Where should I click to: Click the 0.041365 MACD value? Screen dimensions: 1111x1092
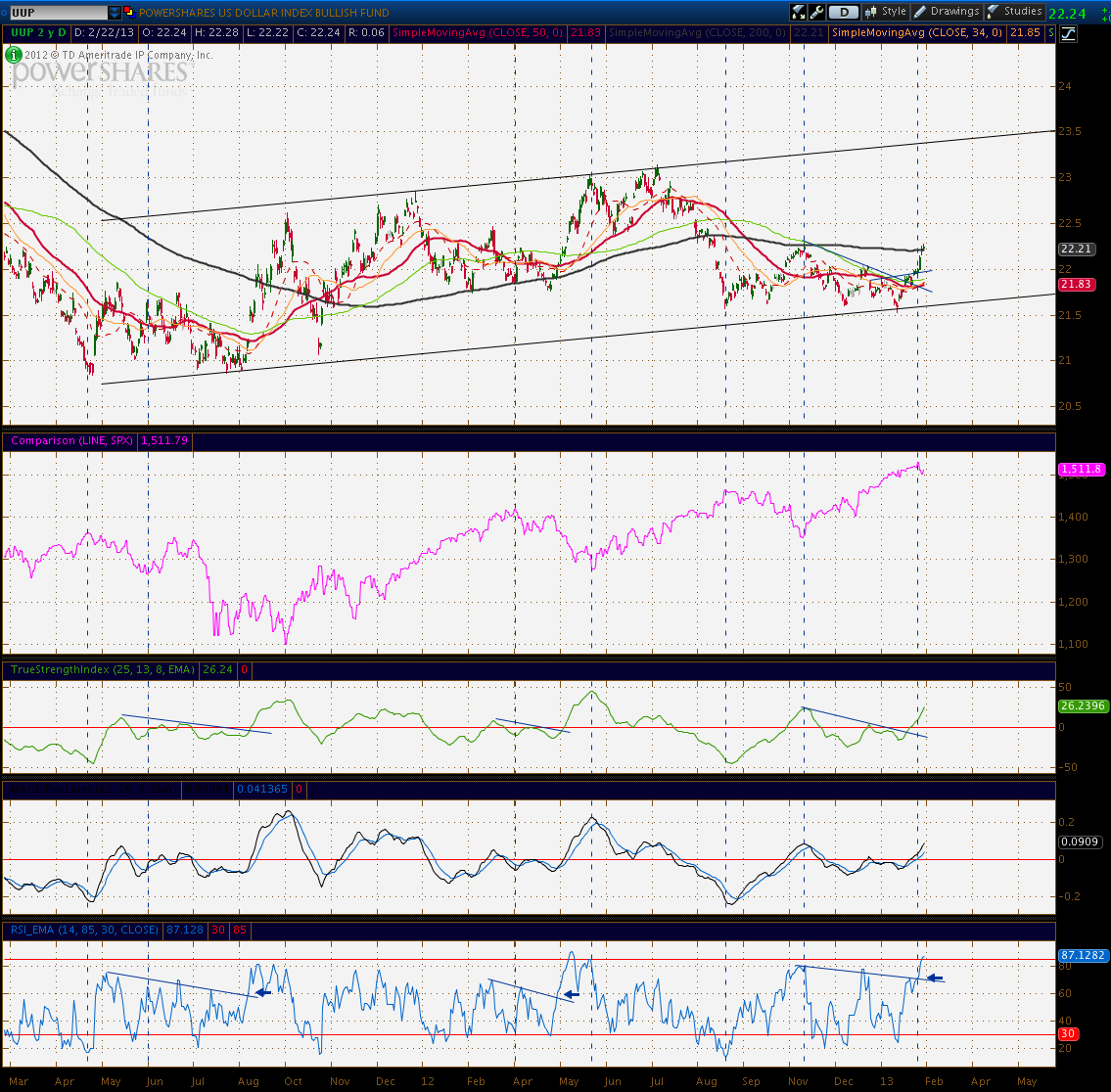(x=262, y=789)
